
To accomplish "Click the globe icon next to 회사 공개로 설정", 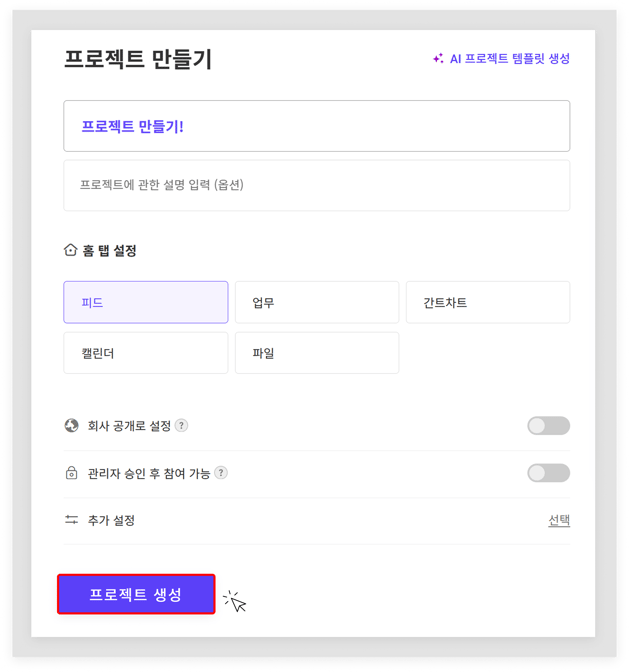I will point(71,426).
